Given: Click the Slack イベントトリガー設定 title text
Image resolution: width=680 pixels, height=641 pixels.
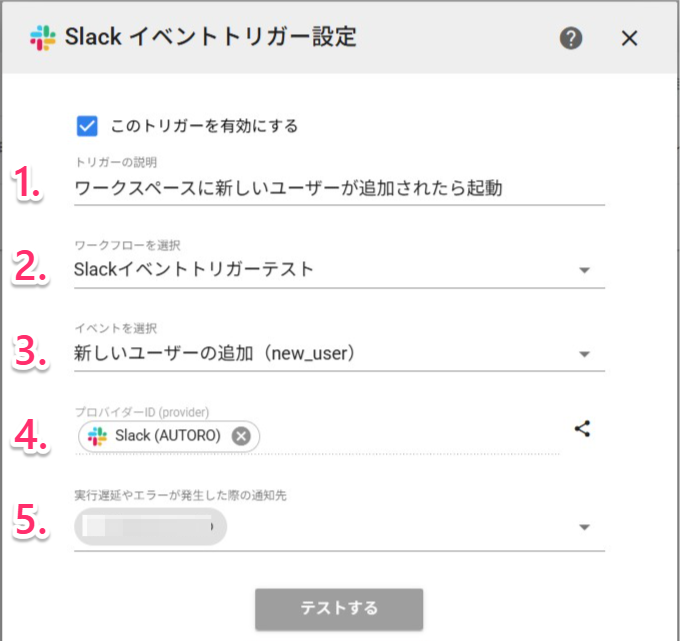Looking at the screenshot, I should click(x=210, y=39).
